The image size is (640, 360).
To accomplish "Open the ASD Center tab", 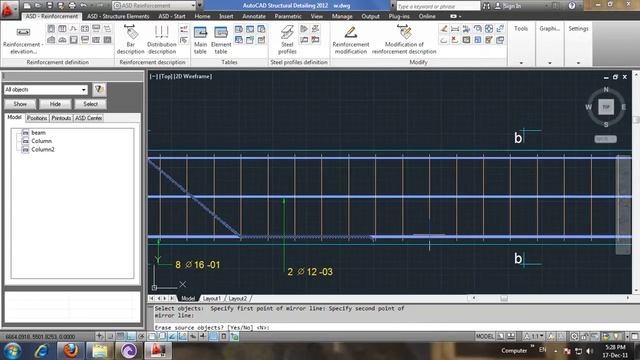I will pos(89,118).
